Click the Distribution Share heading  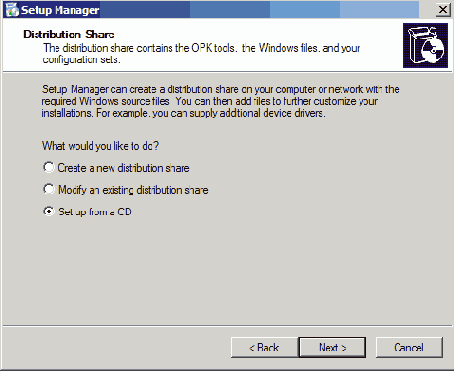[69, 34]
